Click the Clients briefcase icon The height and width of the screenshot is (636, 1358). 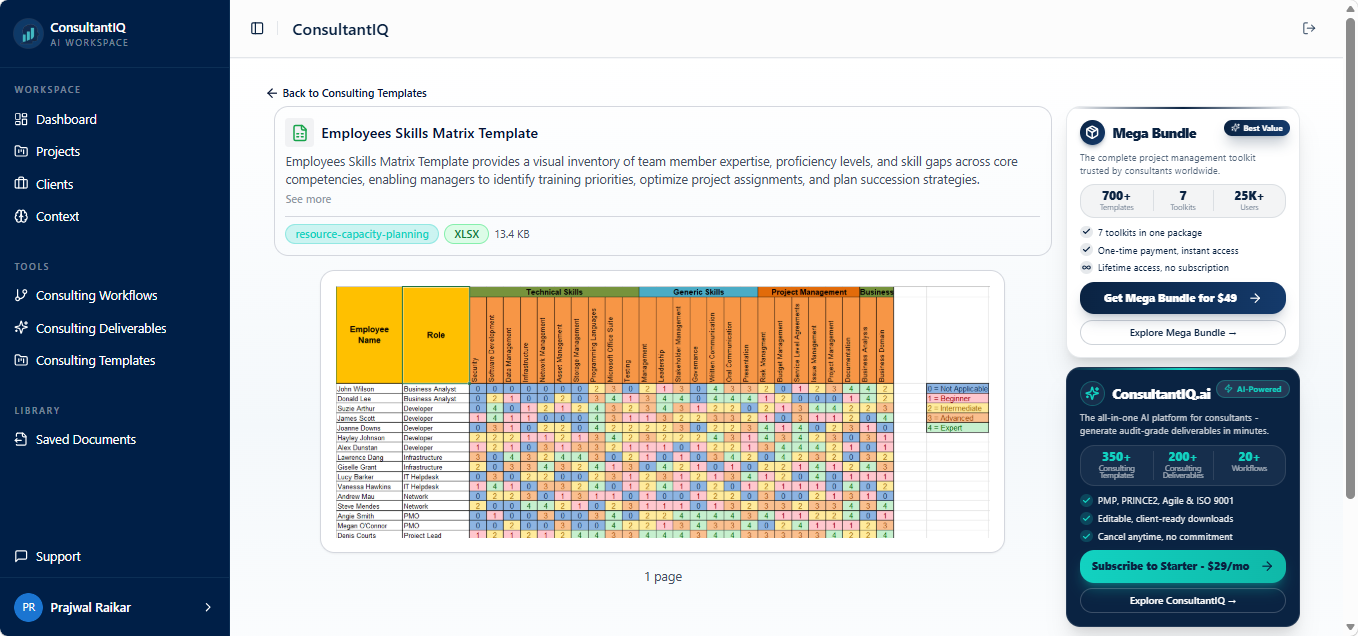22,184
